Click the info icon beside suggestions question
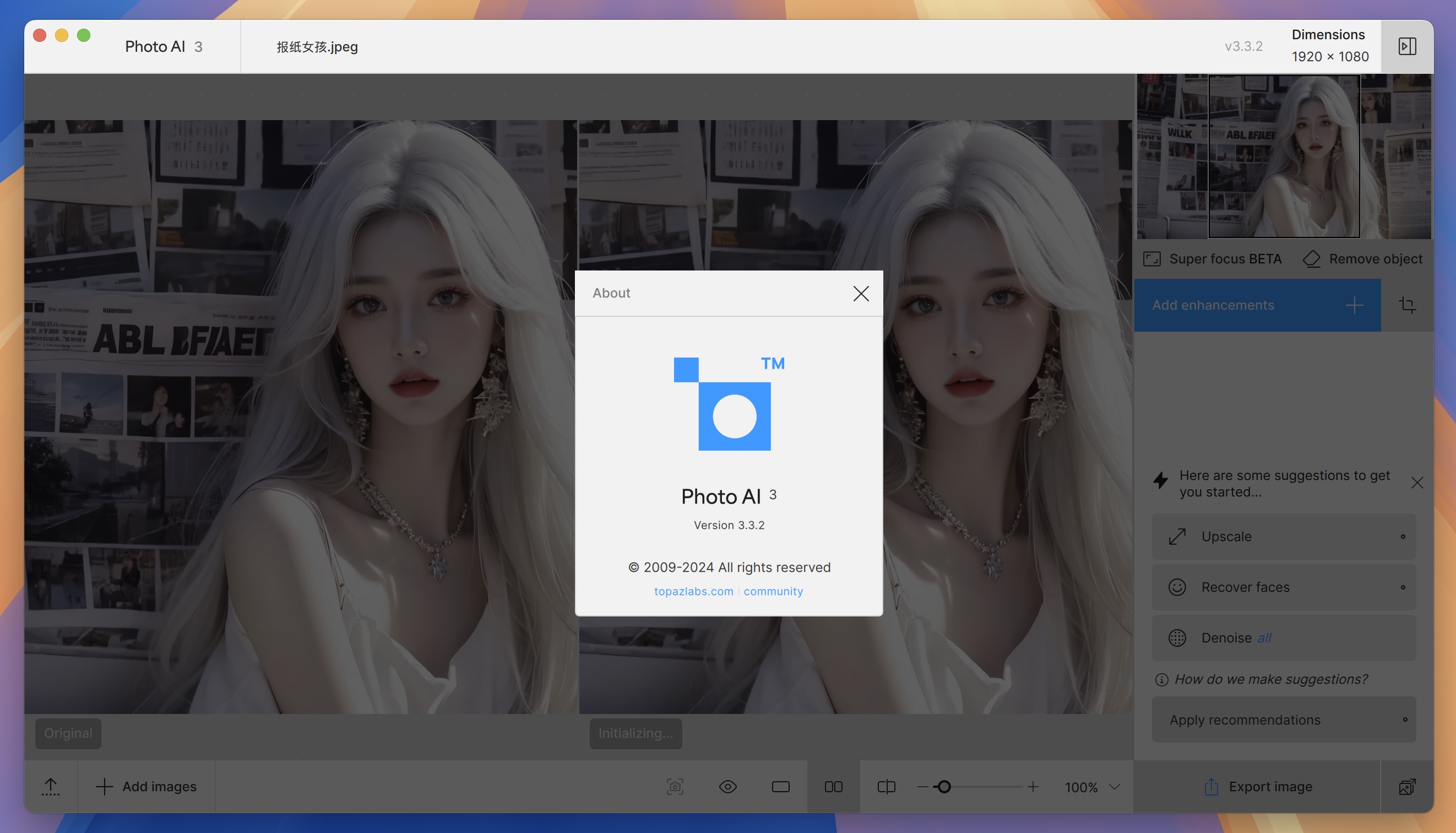1456x833 pixels. pyautogui.click(x=1161, y=680)
